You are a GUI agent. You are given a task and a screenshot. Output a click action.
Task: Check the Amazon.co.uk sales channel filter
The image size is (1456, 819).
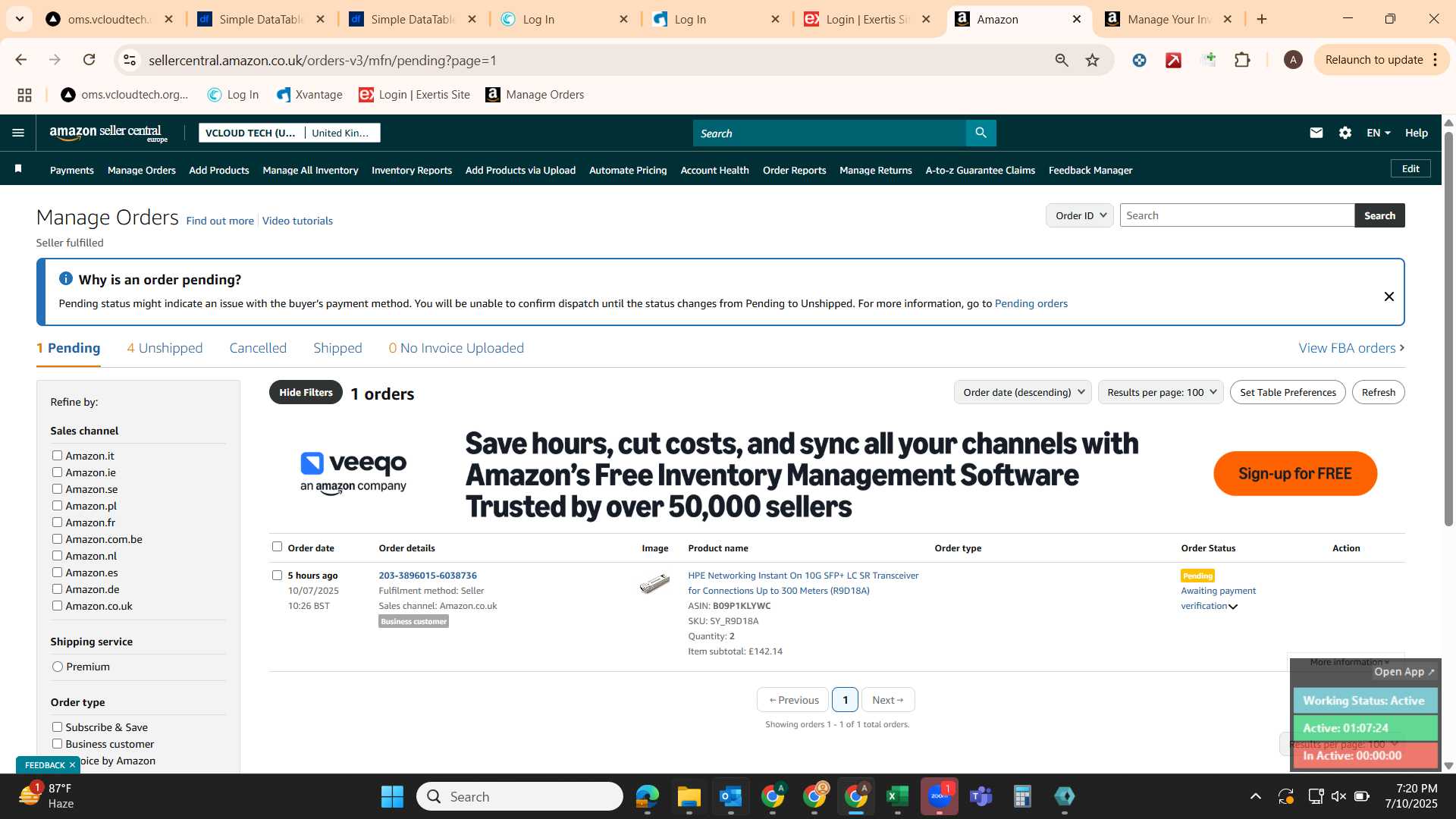pyautogui.click(x=57, y=605)
